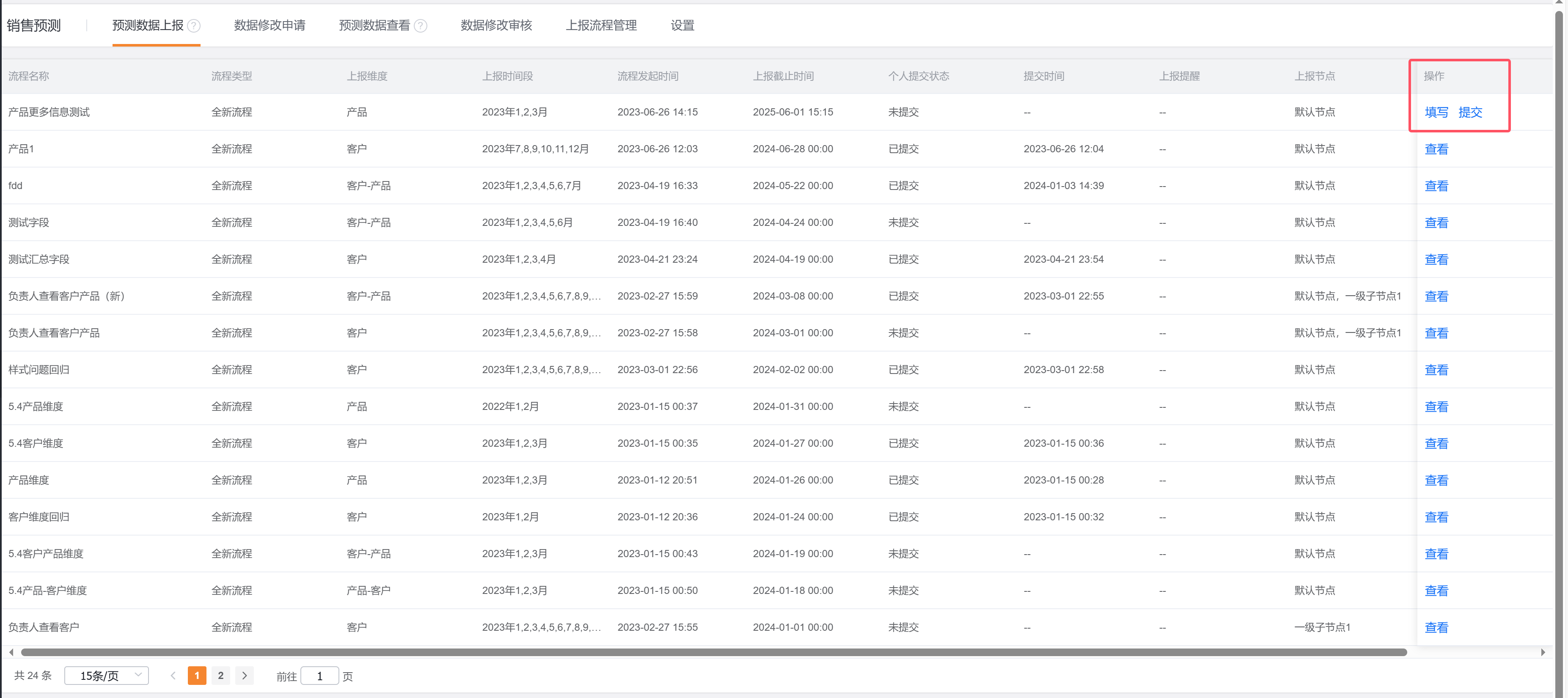The image size is (1568, 698).
Task: Go to page 2 in pagination
Action: click(x=220, y=676)
